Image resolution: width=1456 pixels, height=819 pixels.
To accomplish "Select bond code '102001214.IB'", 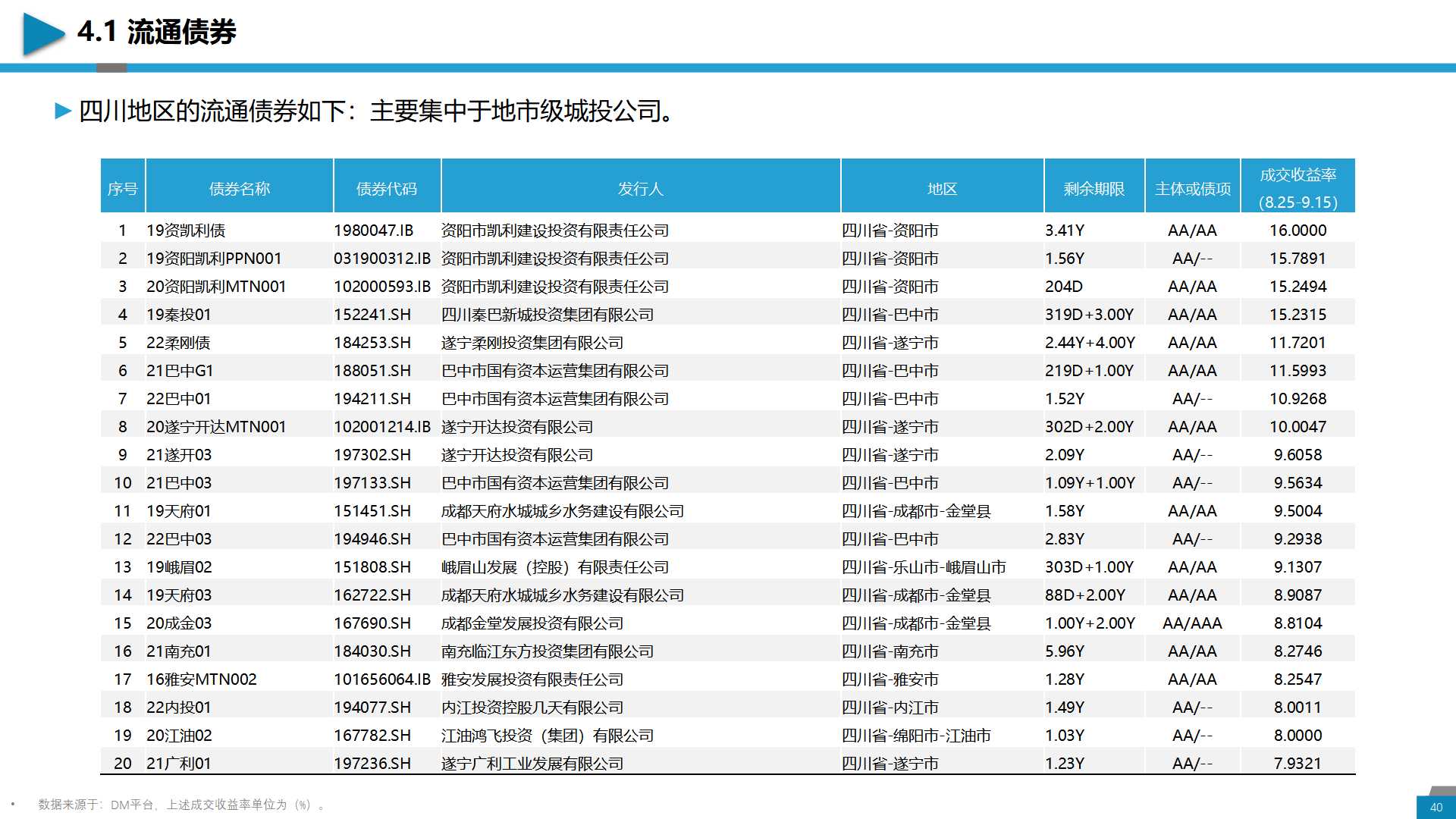I will coord(382,427).
